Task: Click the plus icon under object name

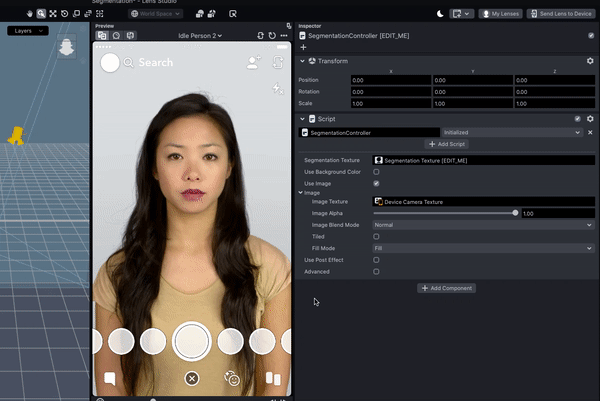Action: 303,47
